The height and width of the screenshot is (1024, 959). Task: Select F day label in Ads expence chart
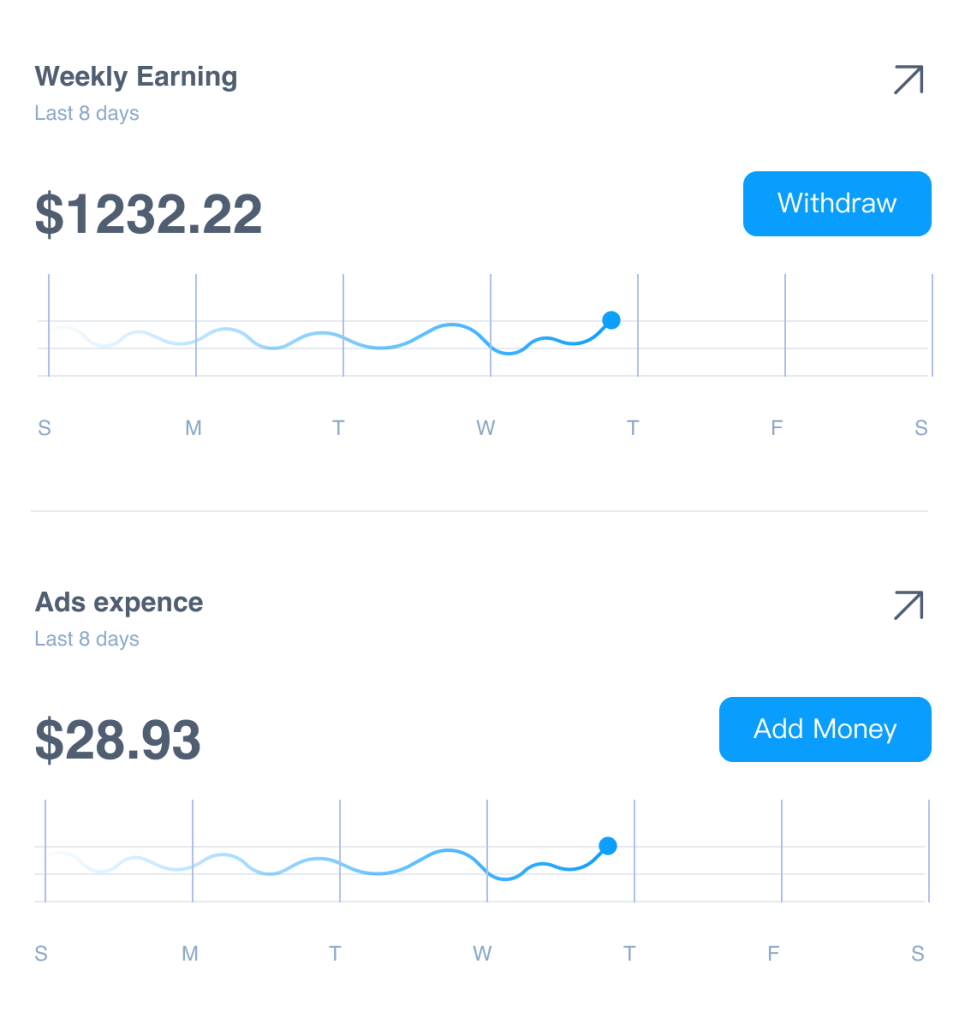pyautogui.click(x=773, y=953)
